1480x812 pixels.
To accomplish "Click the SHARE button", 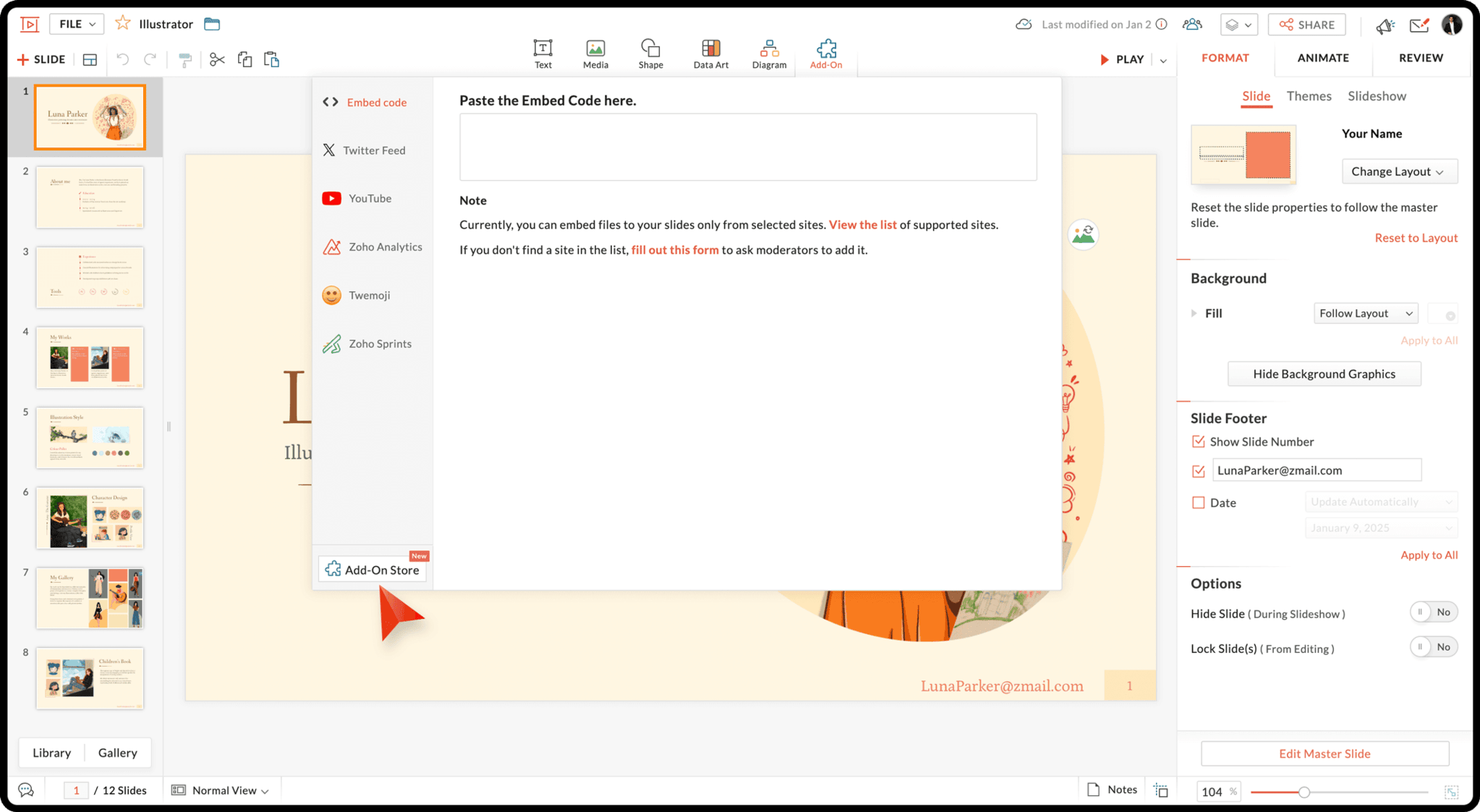I will (x=1306, y=25).
